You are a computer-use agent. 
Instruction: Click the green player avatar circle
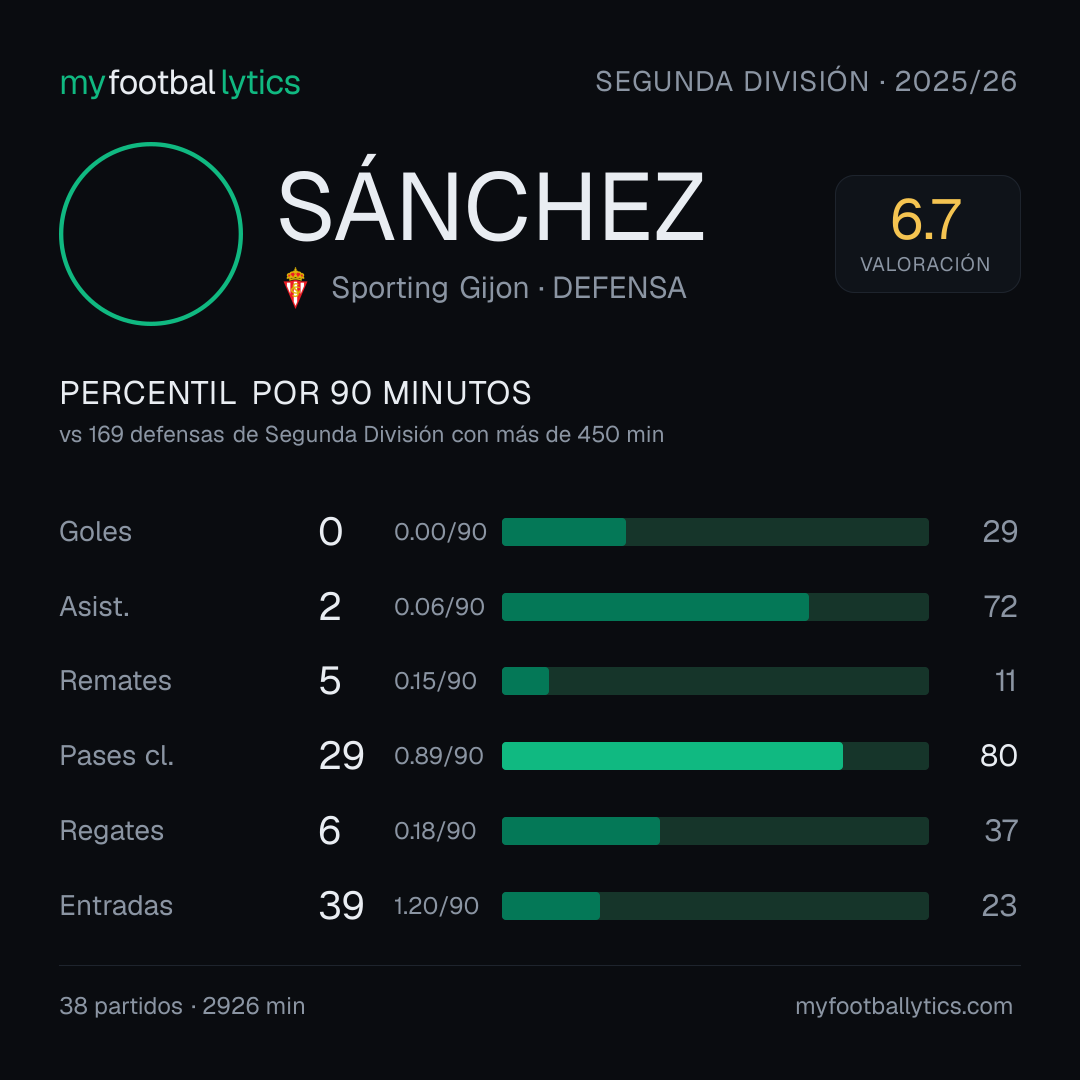point(151,234)
